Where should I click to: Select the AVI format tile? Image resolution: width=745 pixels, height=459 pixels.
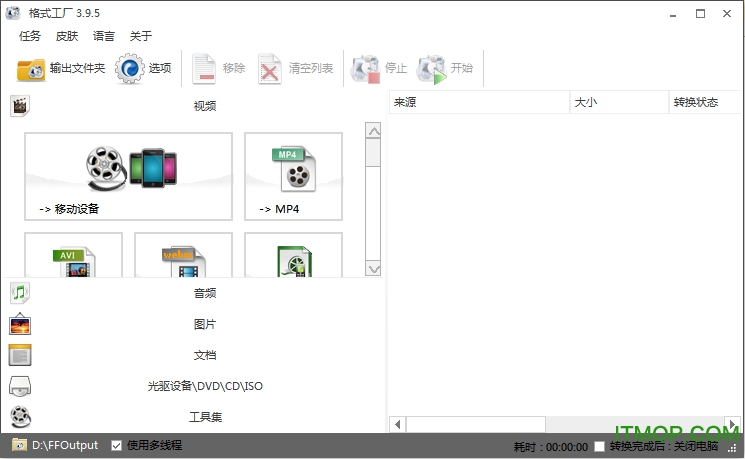click(x=73, y=257)
